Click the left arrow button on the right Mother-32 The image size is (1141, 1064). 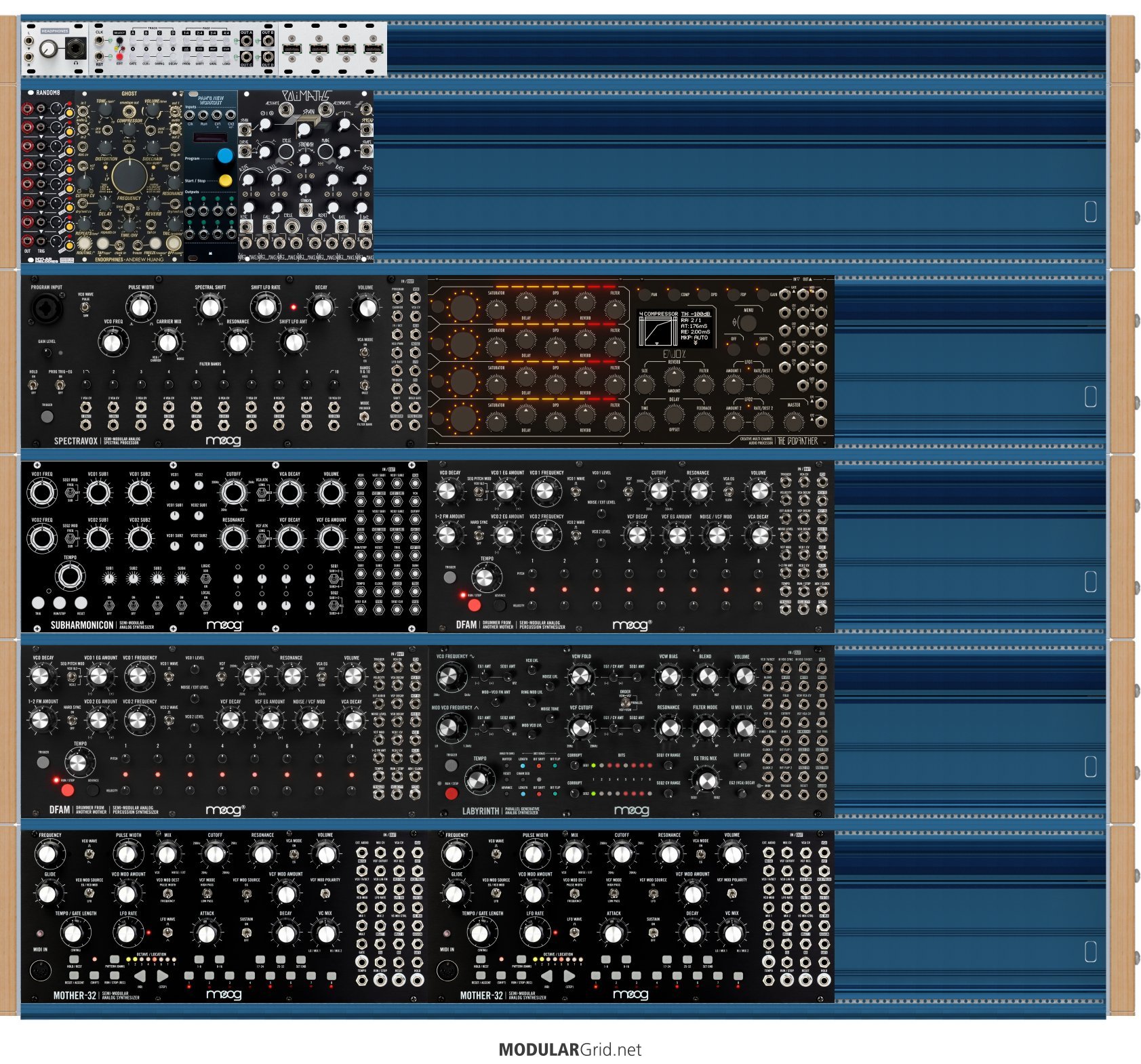click(546, 976)
